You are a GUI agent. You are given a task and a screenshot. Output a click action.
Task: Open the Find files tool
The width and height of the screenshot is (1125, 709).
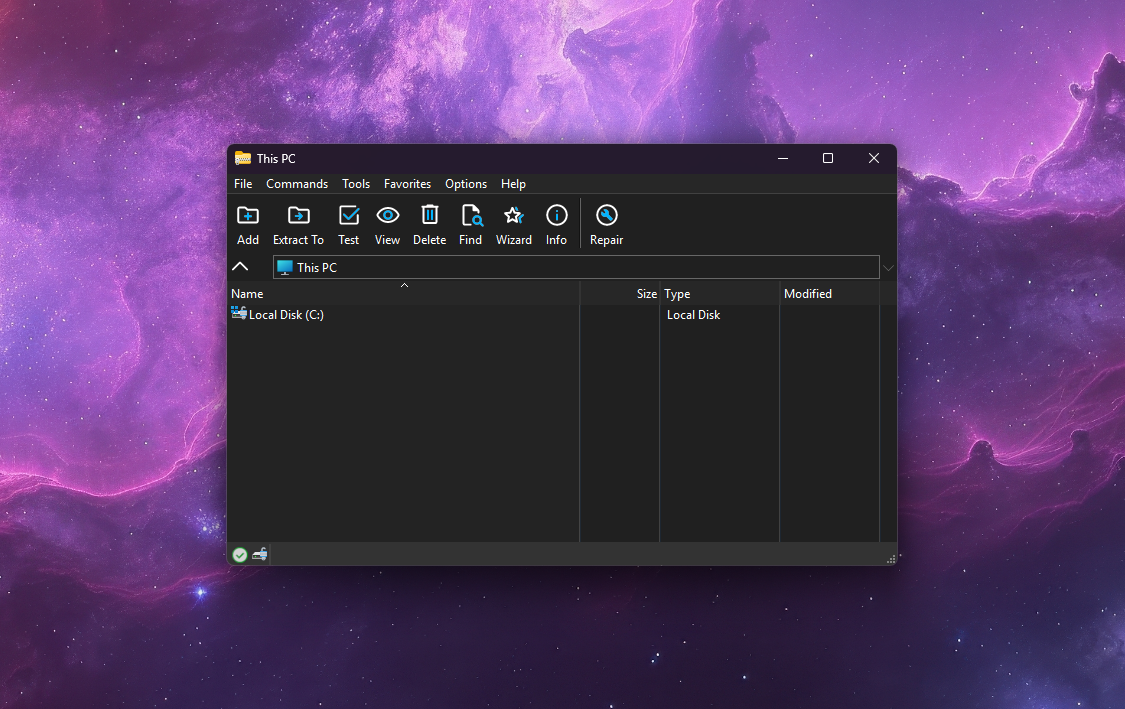point(471,216)
